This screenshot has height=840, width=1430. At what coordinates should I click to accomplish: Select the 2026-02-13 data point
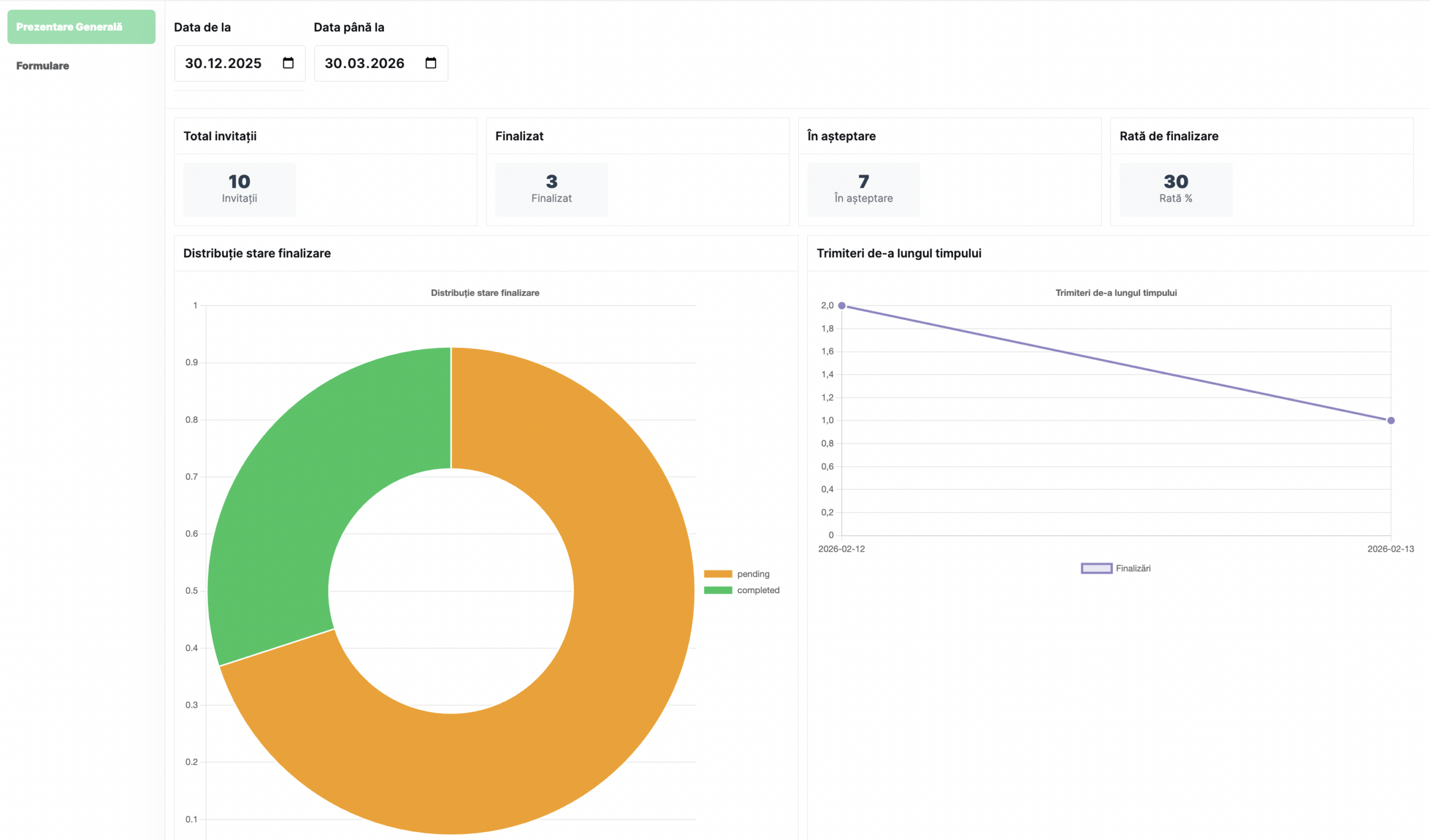tap(1391, 421)
